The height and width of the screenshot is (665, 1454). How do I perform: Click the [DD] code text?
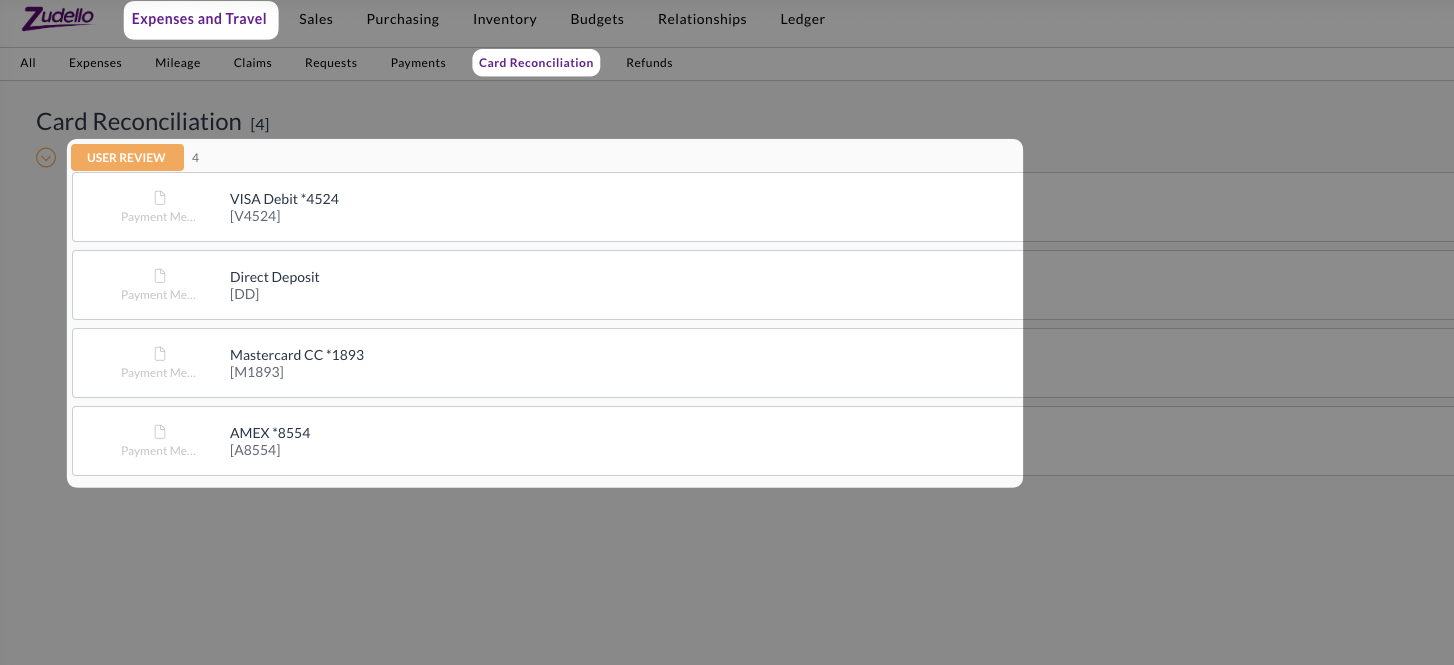coord(244,294)
